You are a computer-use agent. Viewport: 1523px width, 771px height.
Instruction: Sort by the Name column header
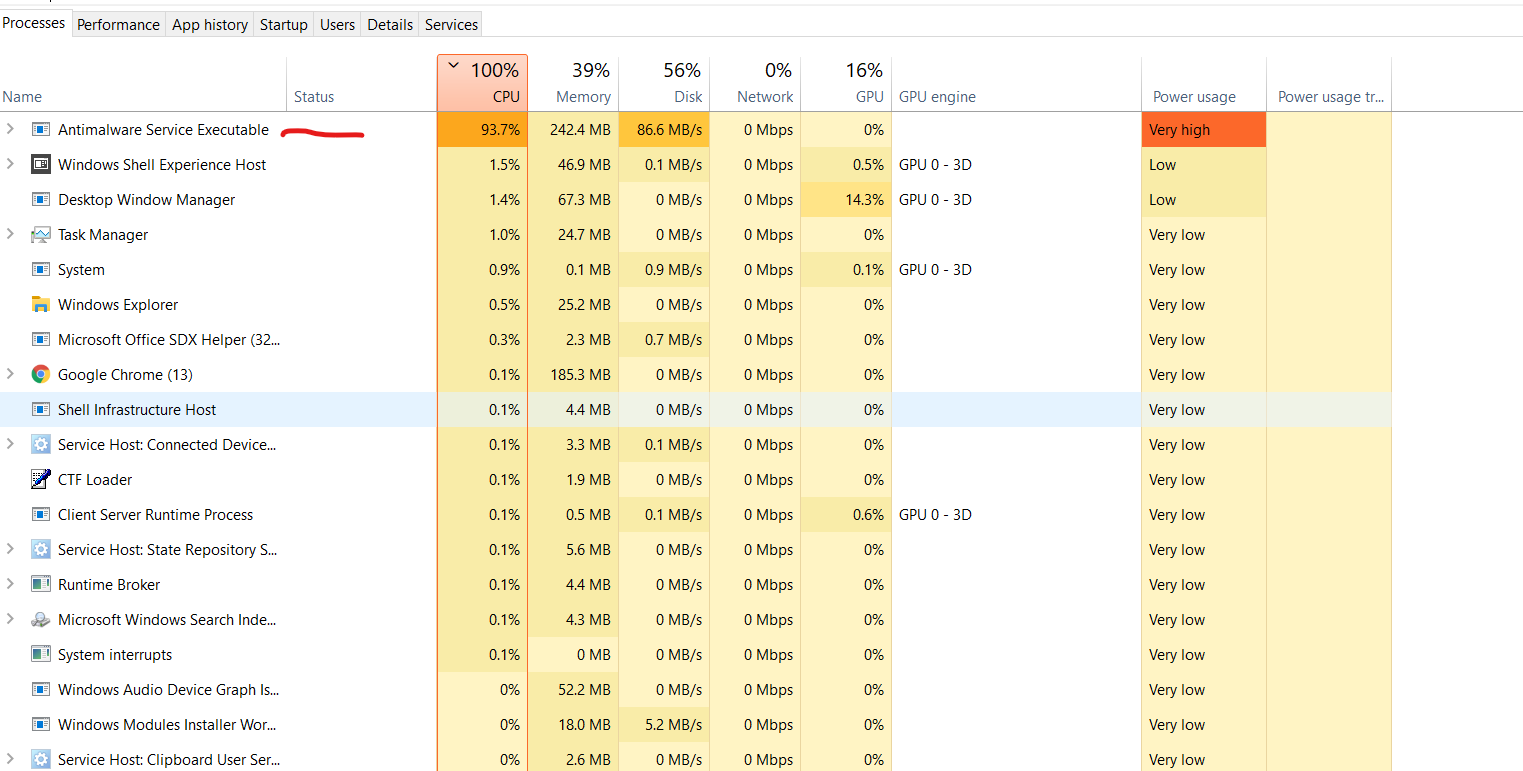pyautogui.click(x=143, y=84)
